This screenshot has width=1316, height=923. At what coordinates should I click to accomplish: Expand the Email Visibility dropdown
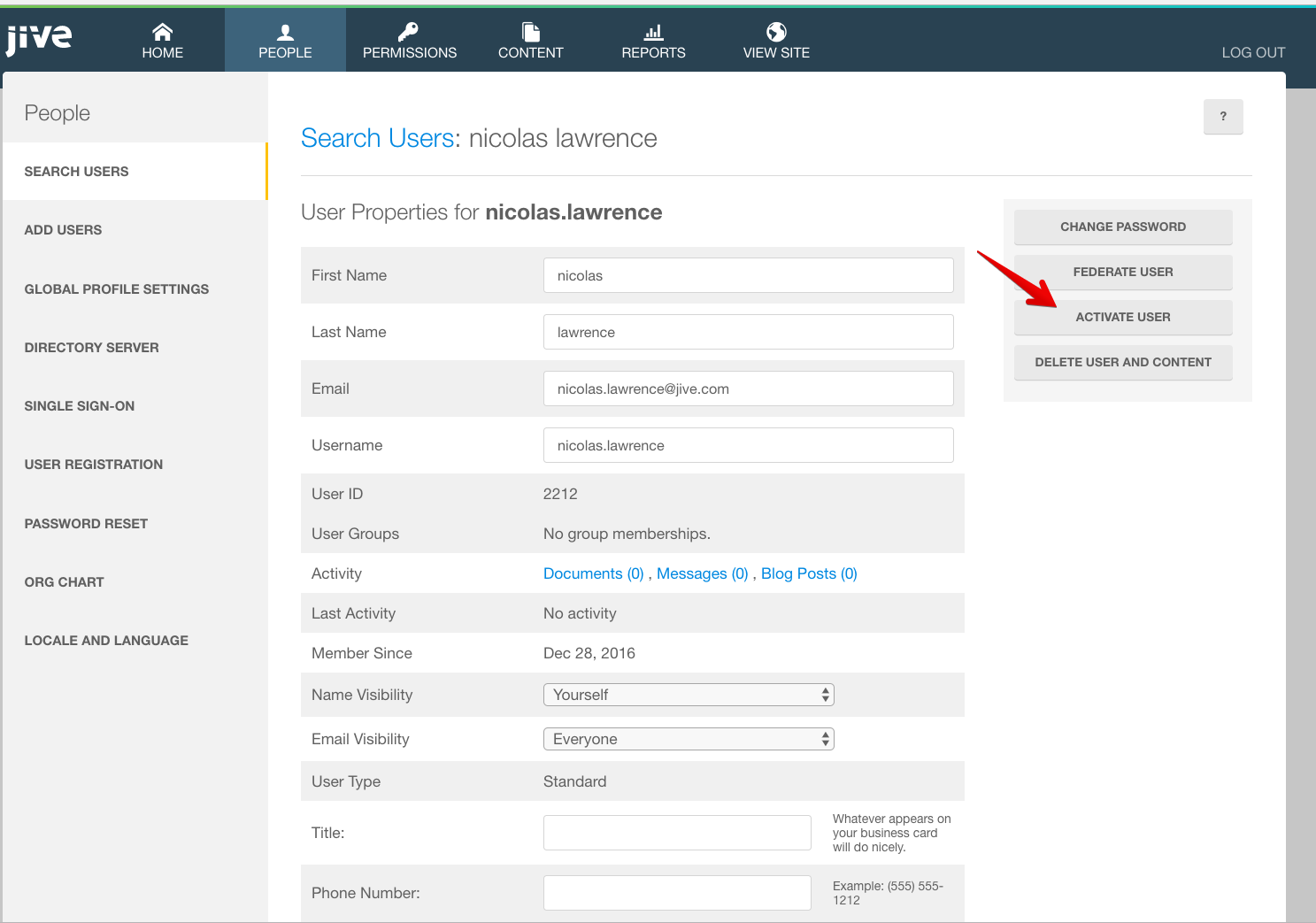[x=688, y=739]
